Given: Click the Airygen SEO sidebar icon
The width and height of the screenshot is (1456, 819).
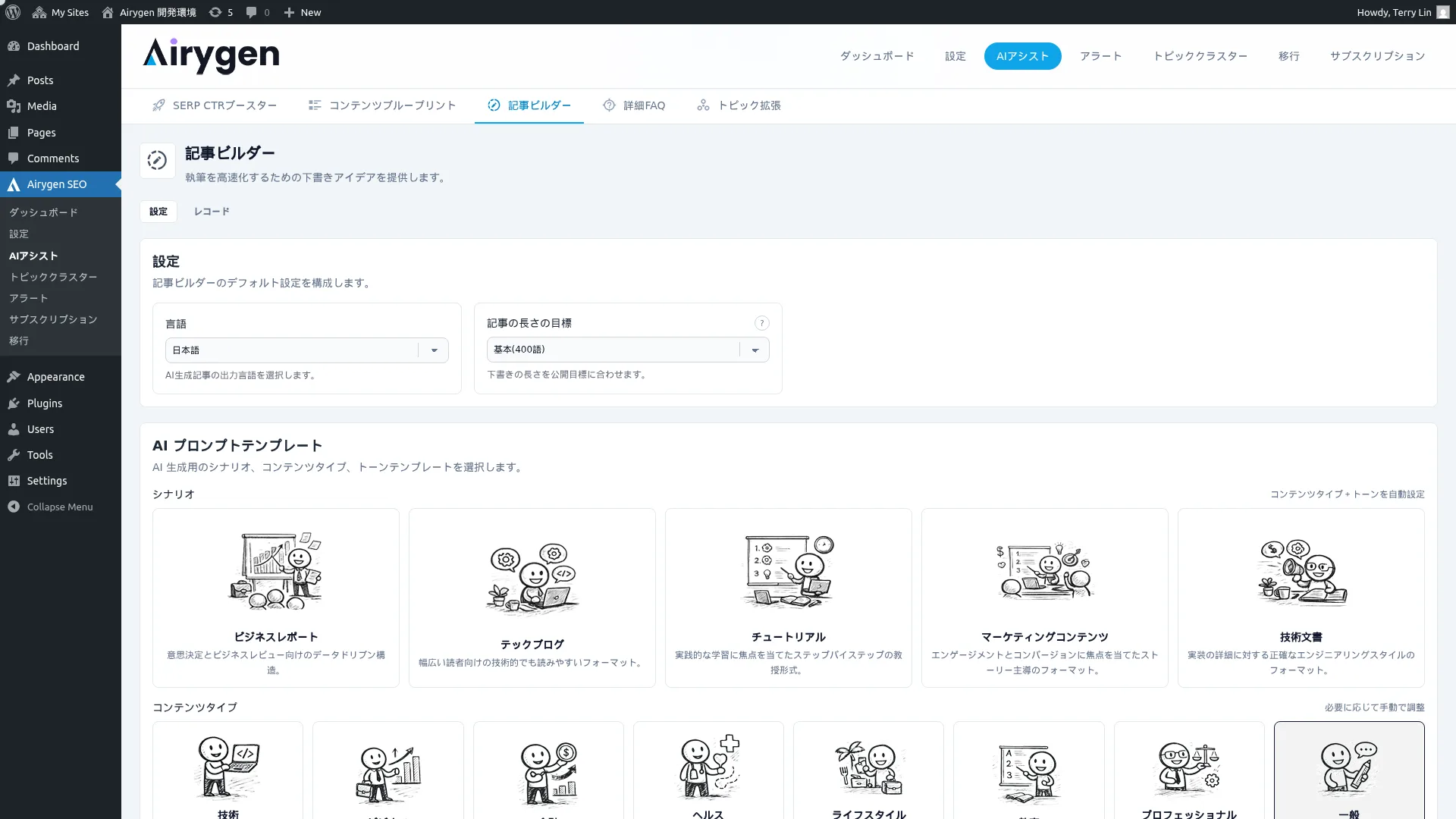Looking at the screenshot, I should coord(14,184).
